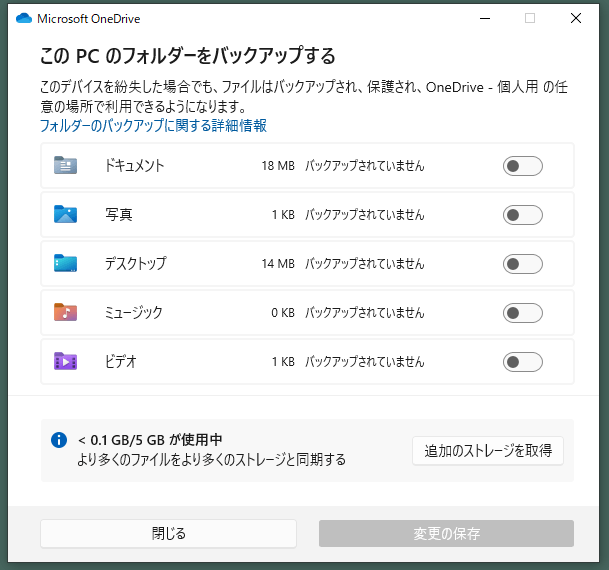Minimize the OneDrive window
The image size is (609, 570).
coord(485,18)
